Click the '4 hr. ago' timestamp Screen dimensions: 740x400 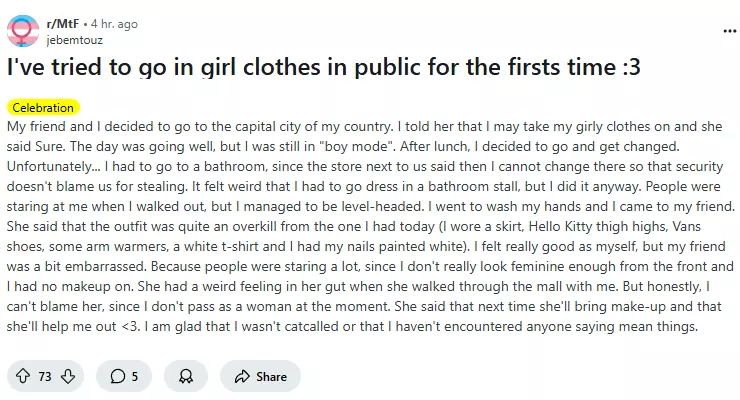(x=113, y=23)
